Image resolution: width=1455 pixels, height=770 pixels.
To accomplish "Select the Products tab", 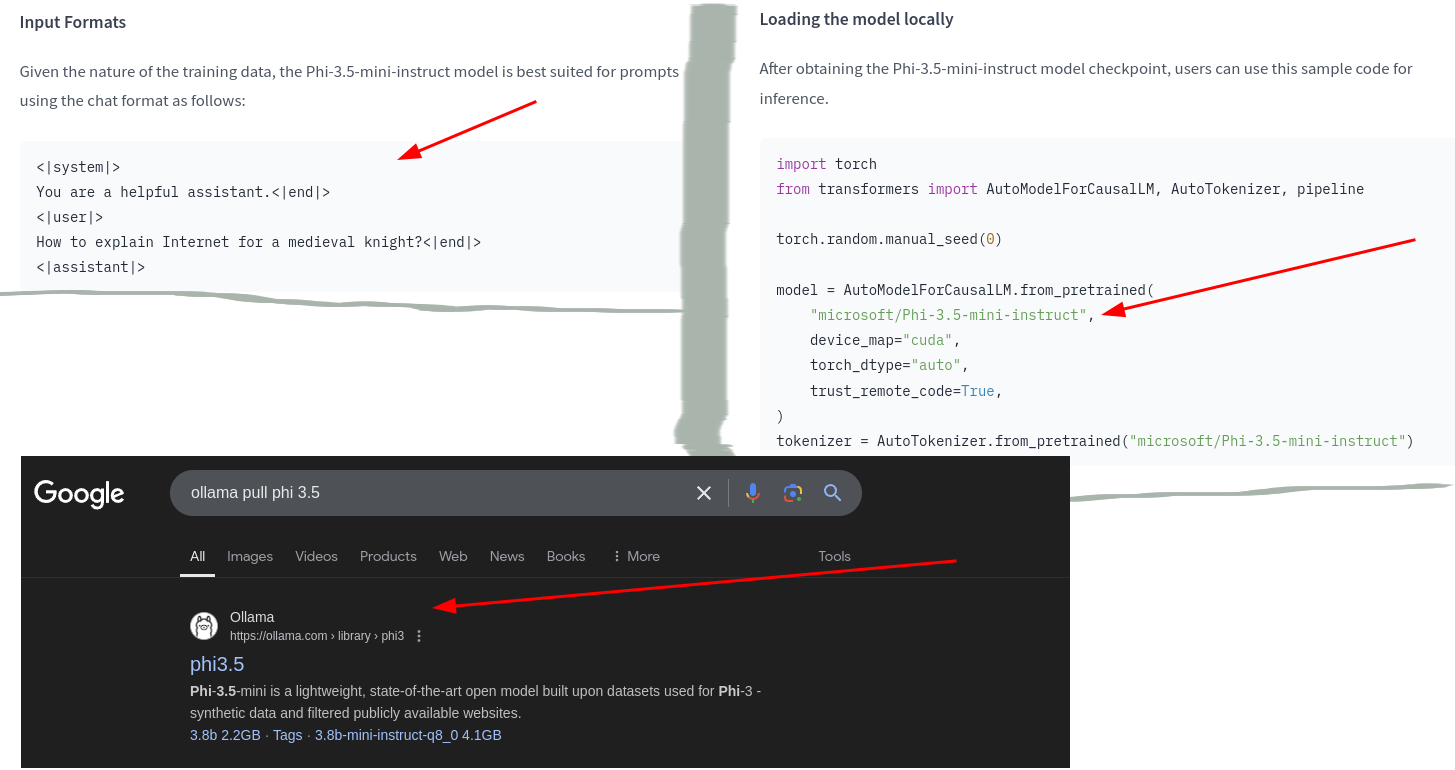I will pyautogui.click(x=388, y=556).
